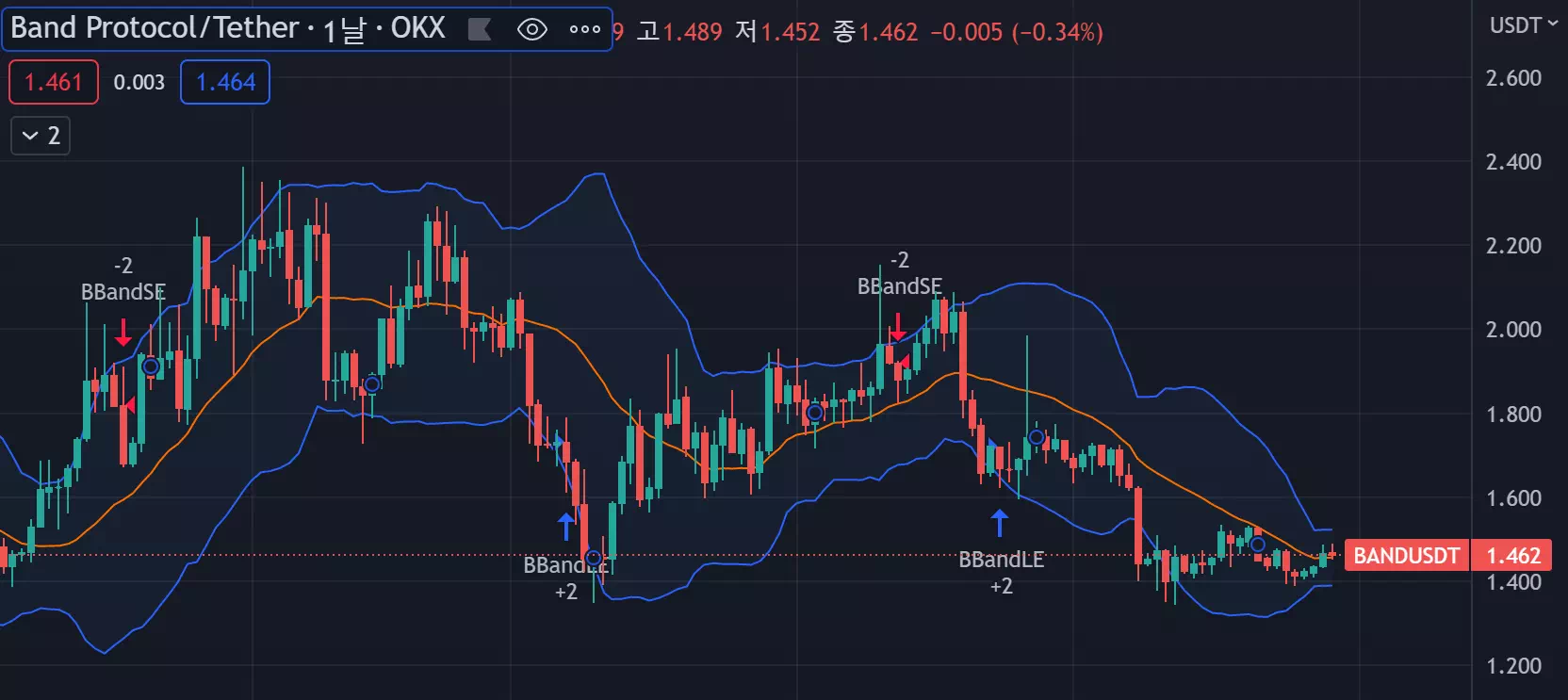This screenshot has width=1568, height=700.
Task: Click the flag icon beside OKX
Action: tap(480, 29)
